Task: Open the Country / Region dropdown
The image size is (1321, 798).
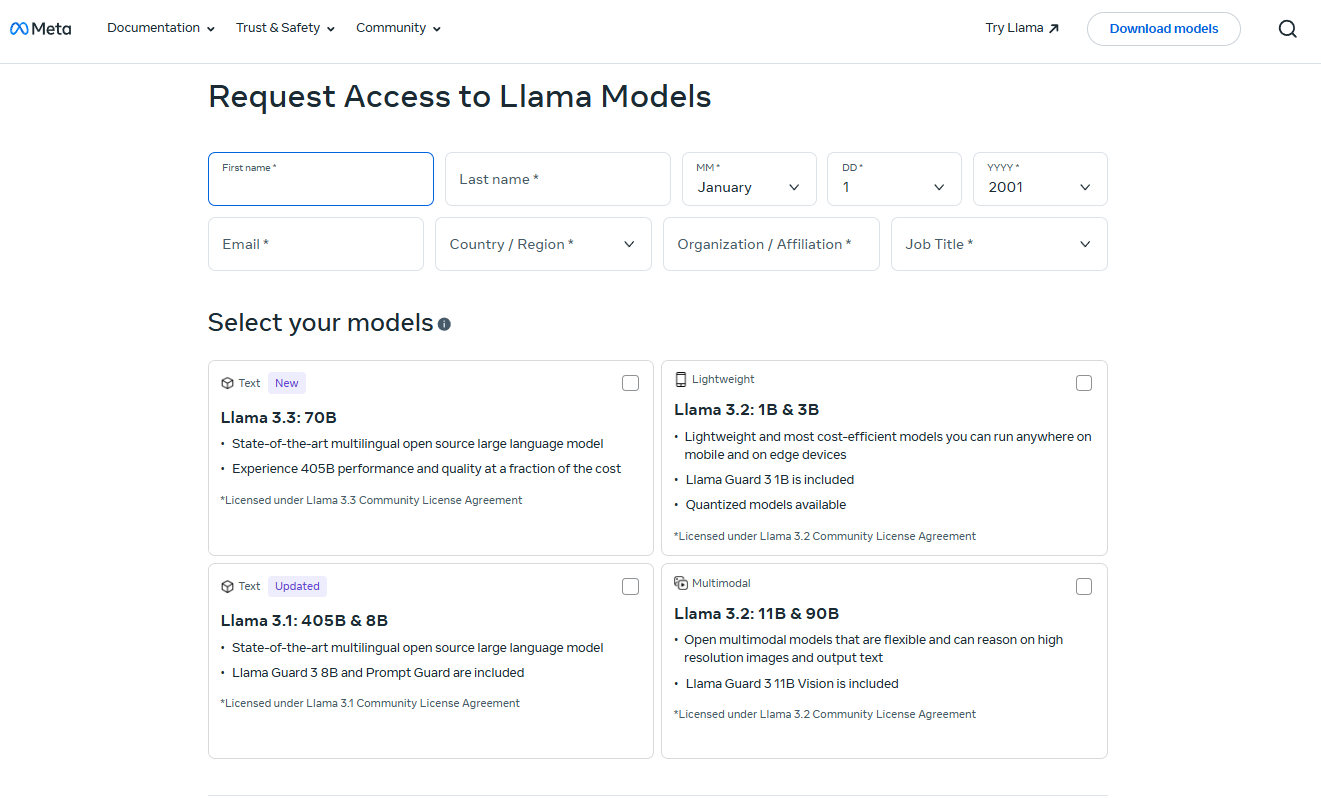Action: point(543,244)
